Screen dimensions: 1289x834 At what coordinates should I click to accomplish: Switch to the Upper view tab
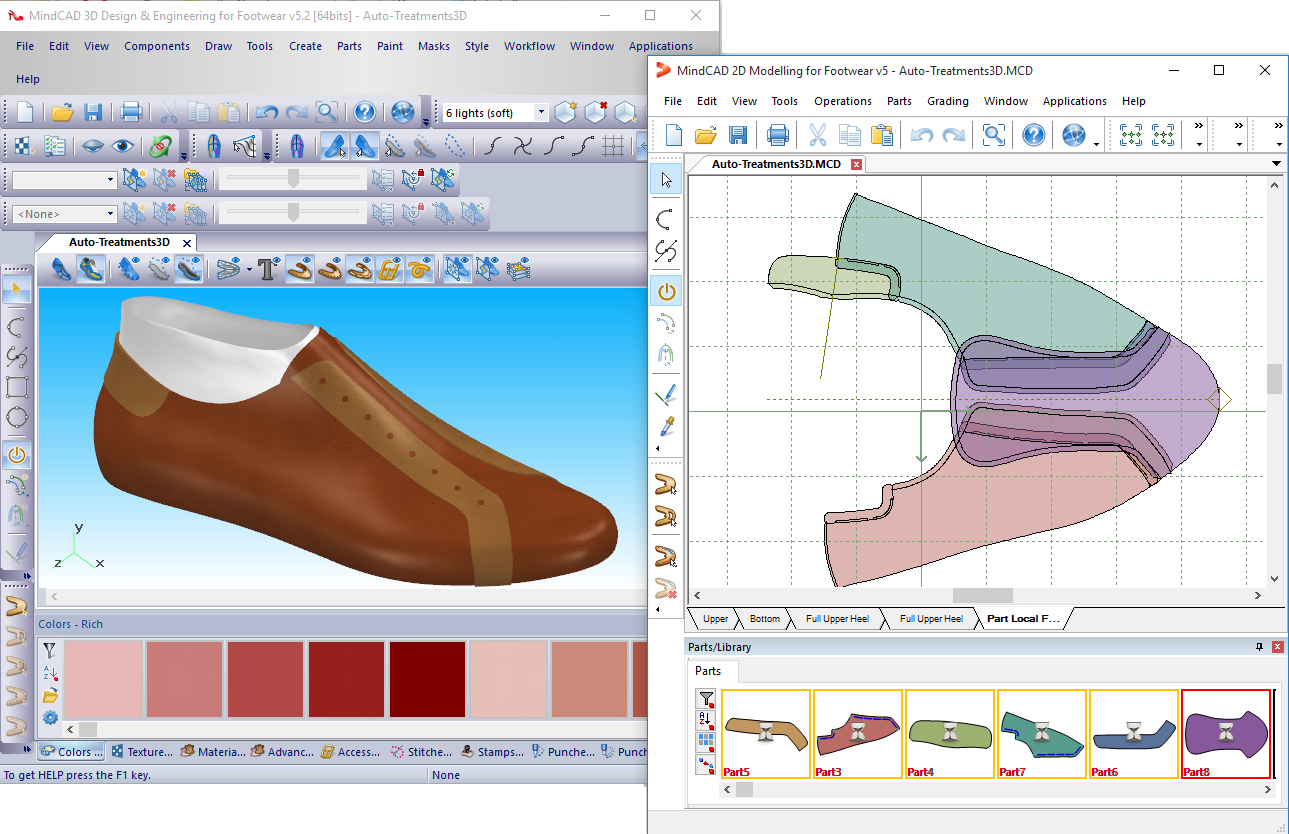click(715, 619)
